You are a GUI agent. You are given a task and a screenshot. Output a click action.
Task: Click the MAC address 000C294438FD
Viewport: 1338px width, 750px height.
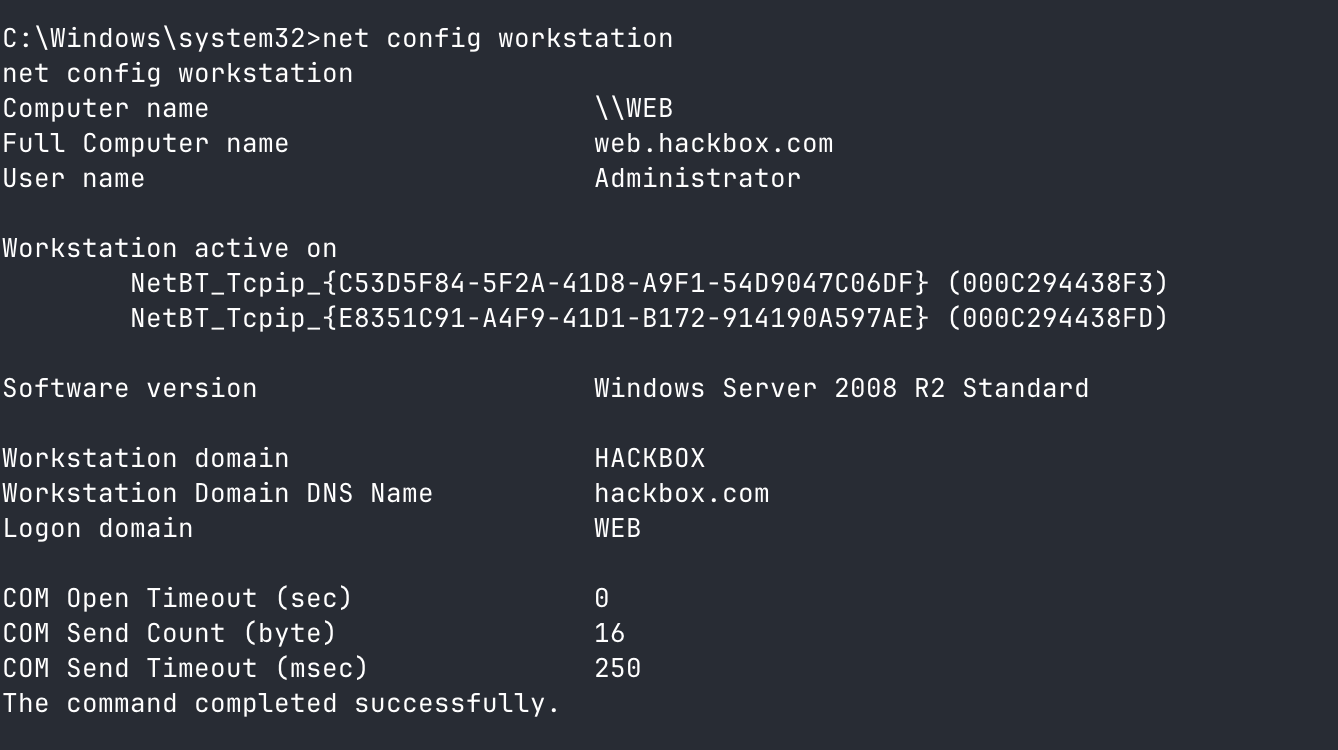[1057, 318]
